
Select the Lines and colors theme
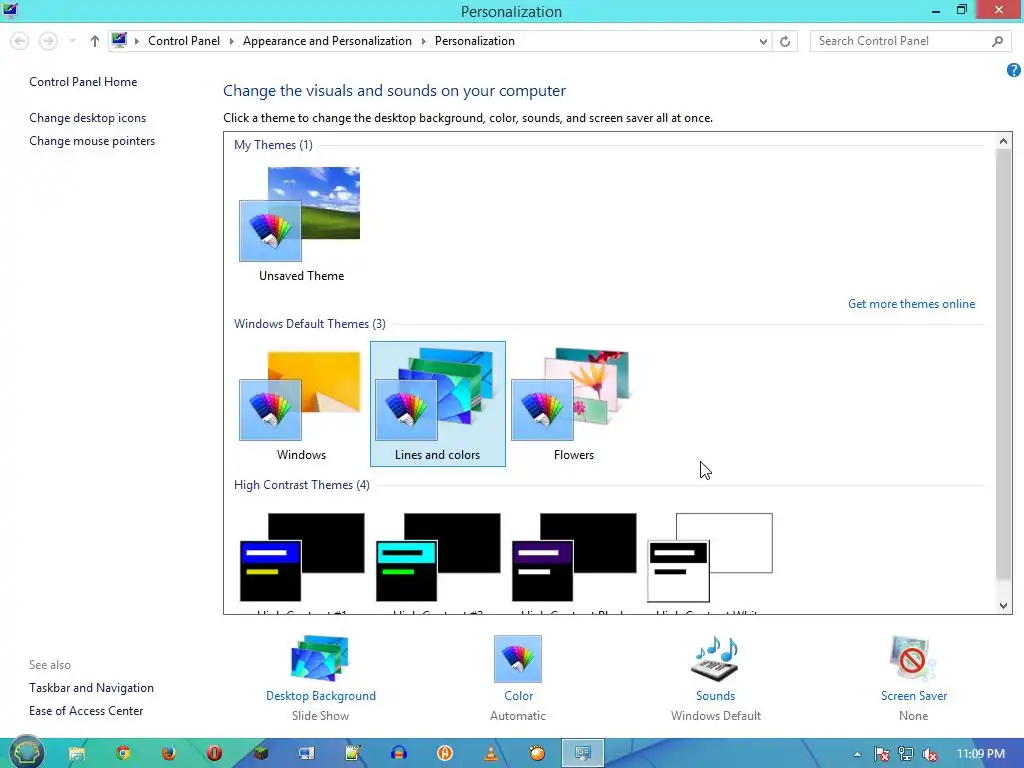438,404
